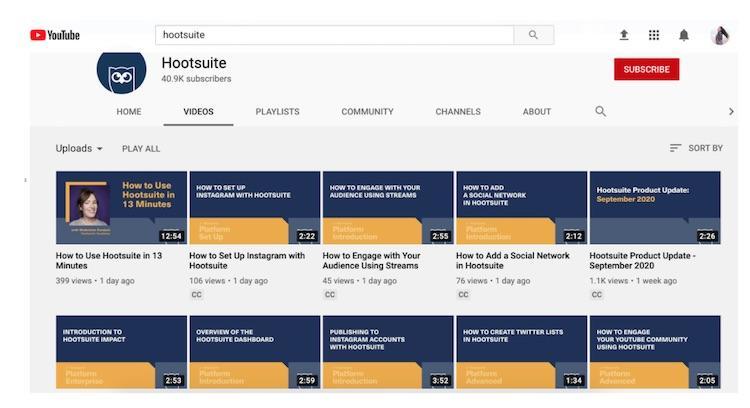Click CC badge under Add a Social Network video

click(463, 295)
